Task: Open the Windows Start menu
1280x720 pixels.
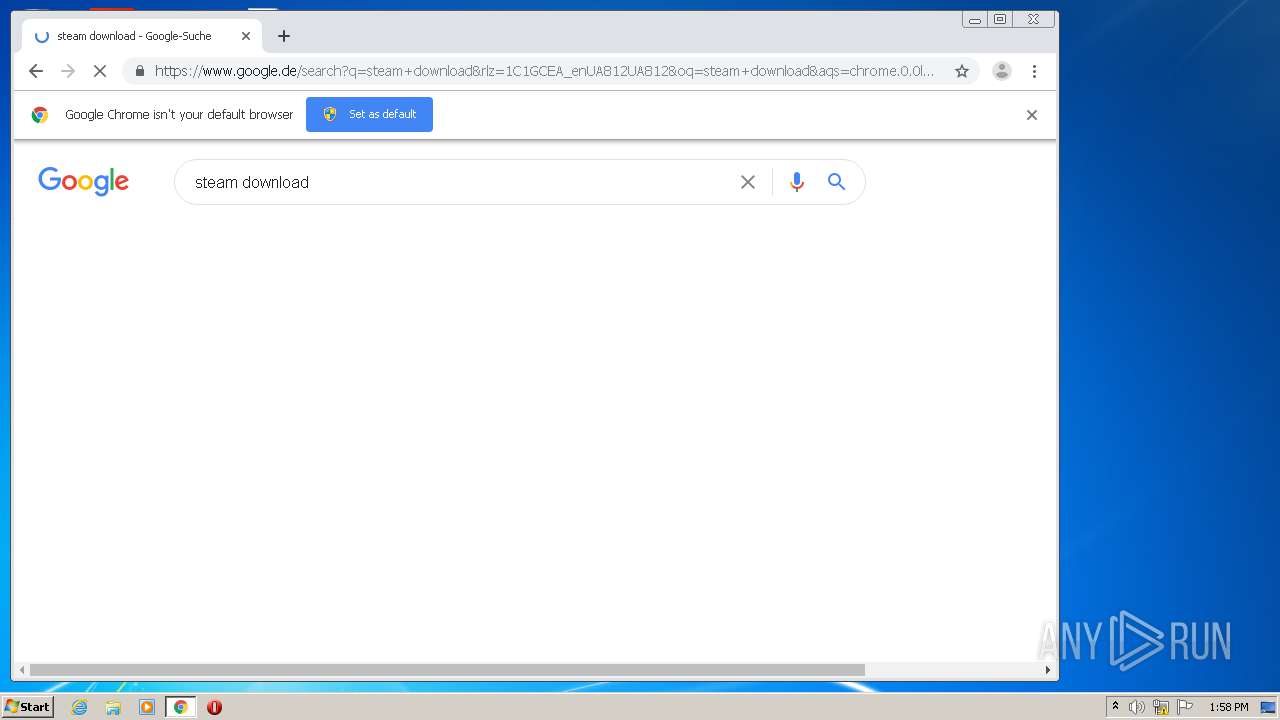Action: pos(27,707)
